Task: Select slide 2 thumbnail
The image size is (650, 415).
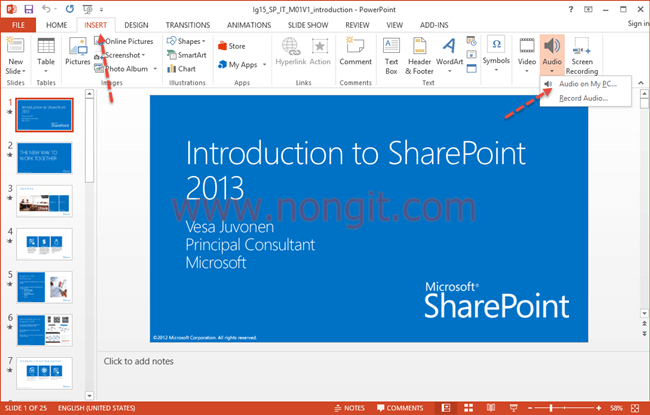Action: [44, 158]
